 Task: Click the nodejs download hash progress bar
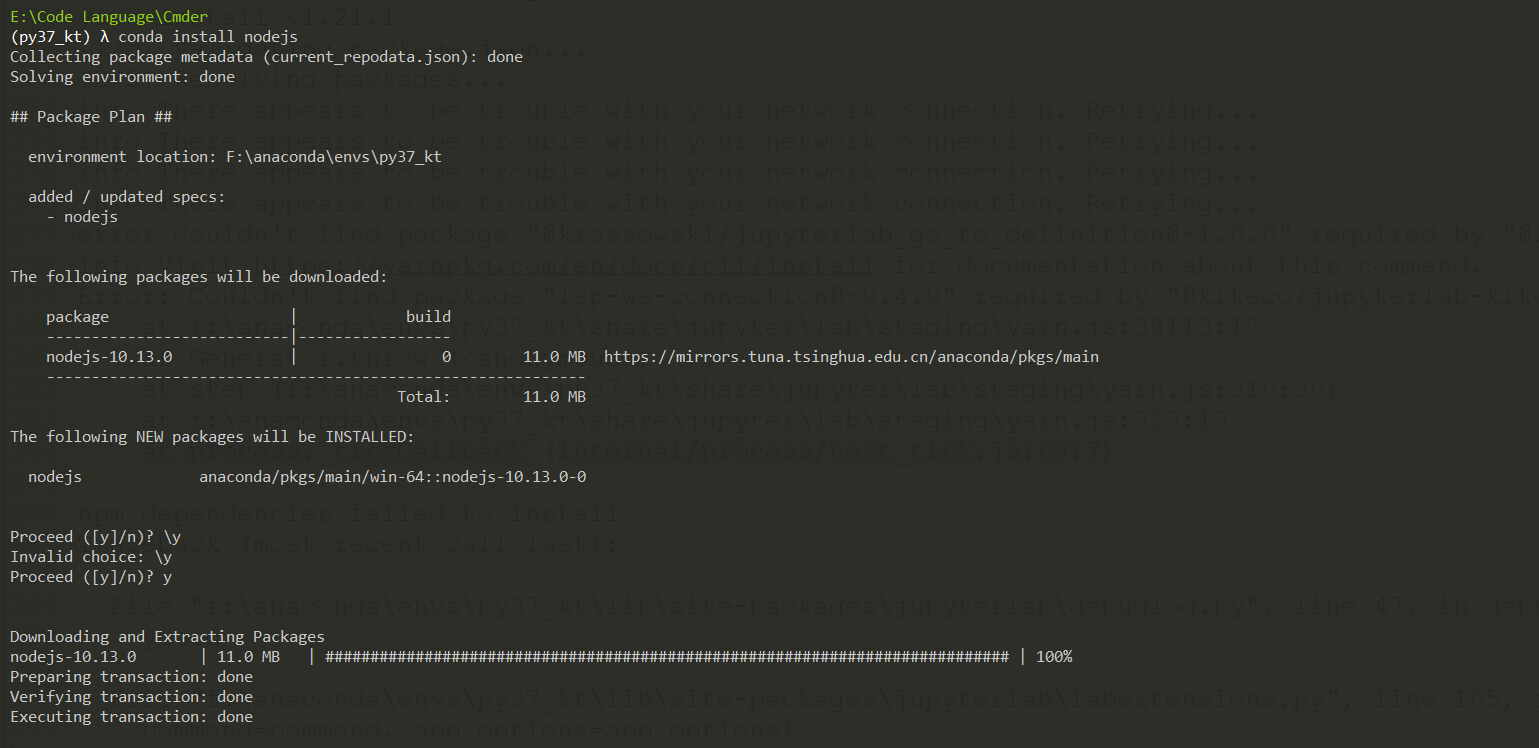(667, 657)
